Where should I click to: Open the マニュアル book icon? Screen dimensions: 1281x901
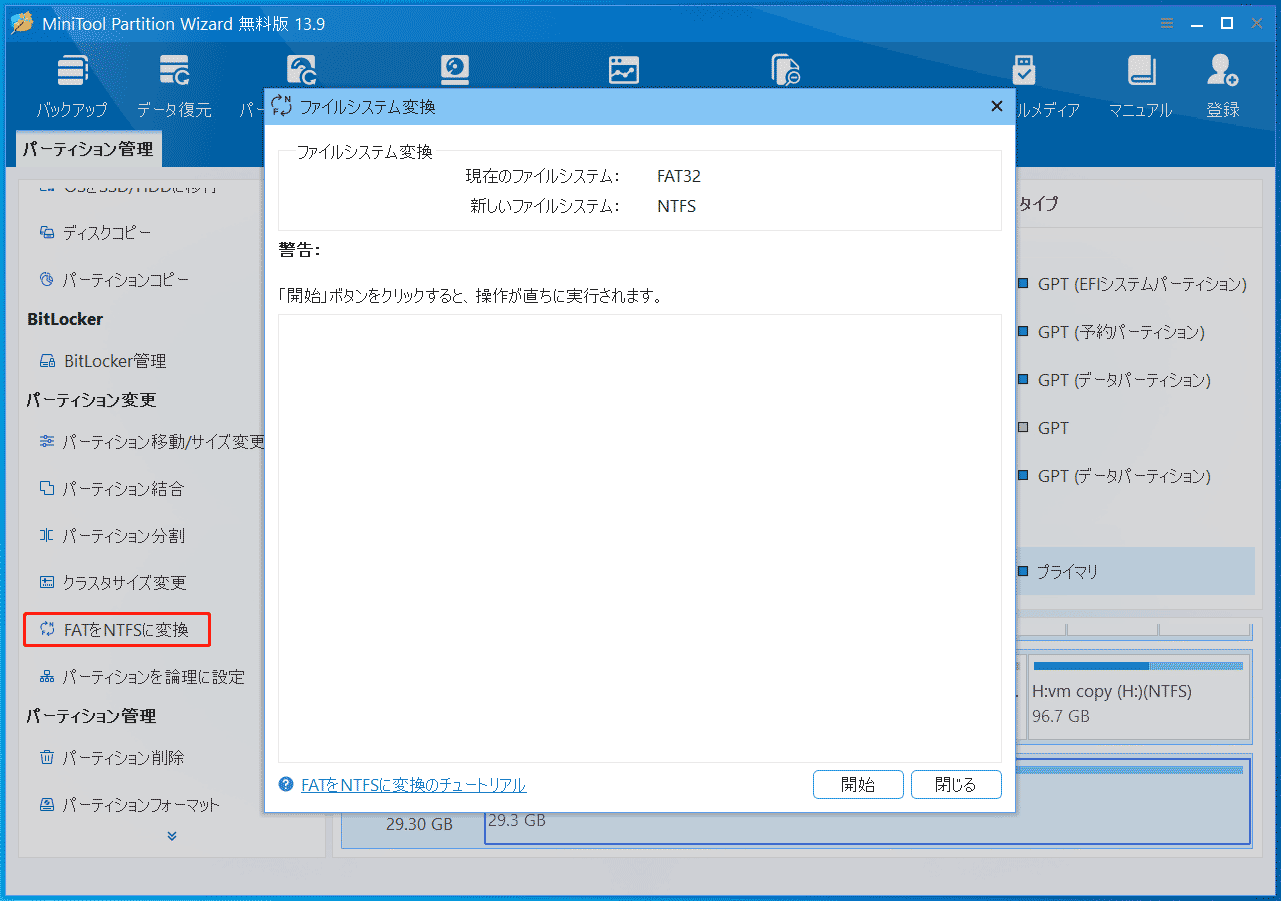click(1140, 86)
